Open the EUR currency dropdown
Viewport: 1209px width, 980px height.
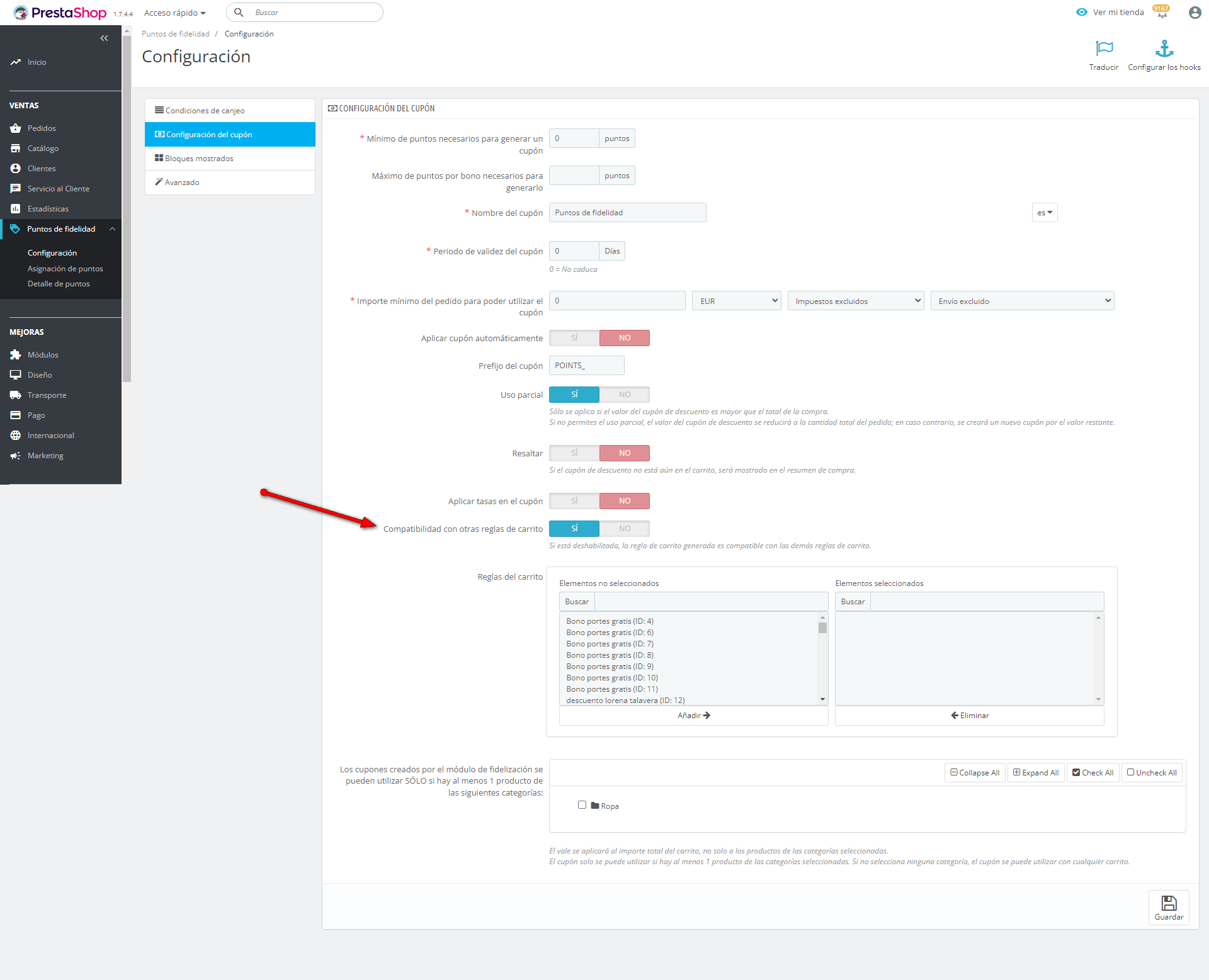[x=736, y=301]
